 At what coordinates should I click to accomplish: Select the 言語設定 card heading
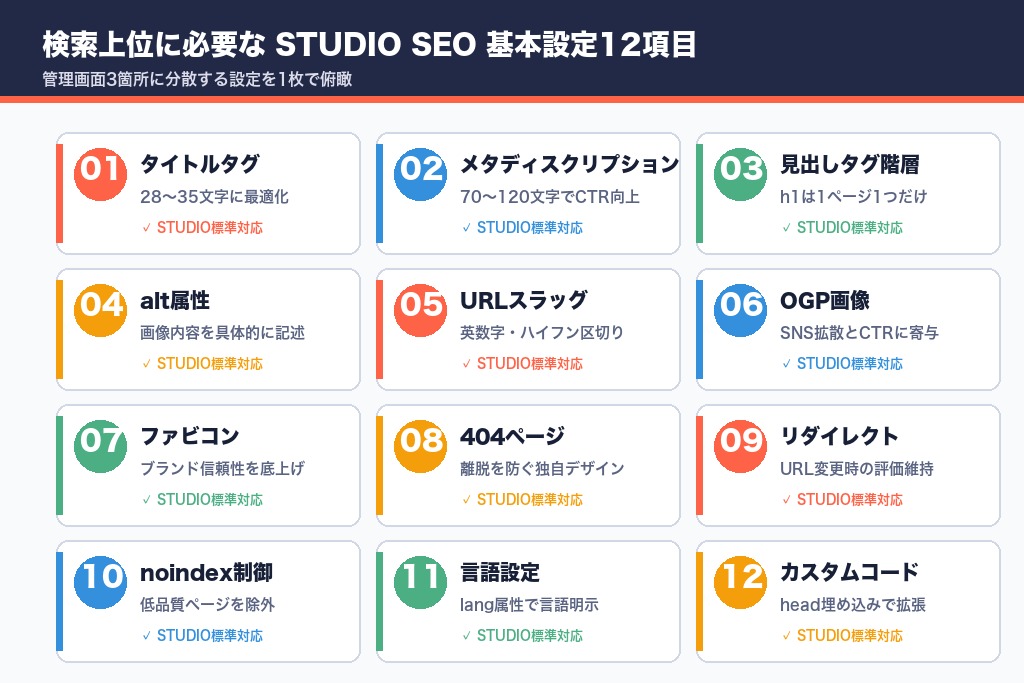click(x=500, y=573)
